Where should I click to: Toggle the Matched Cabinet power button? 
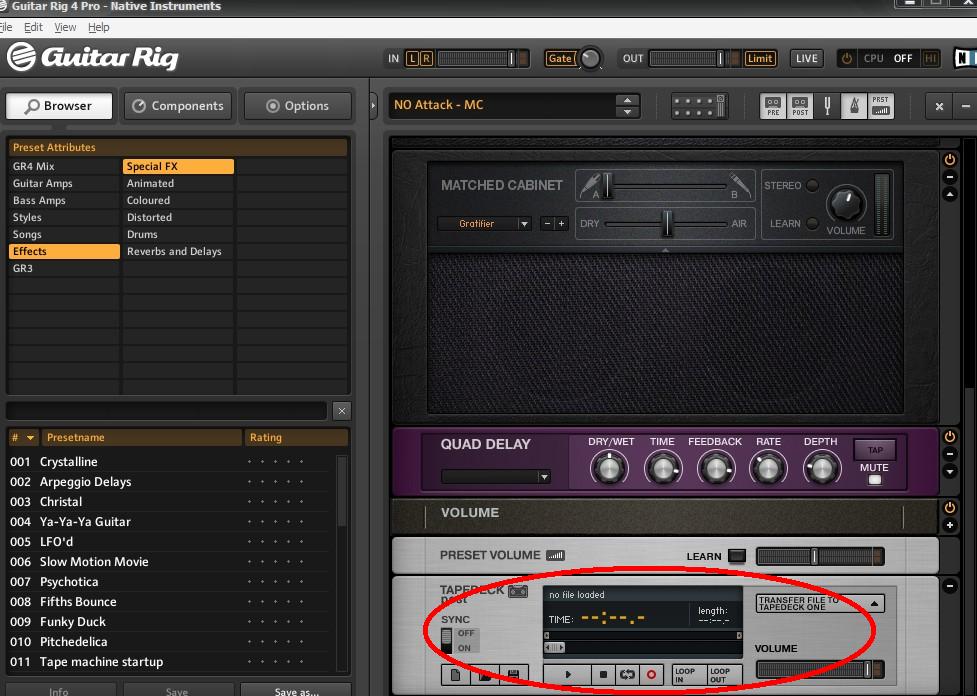950,160
